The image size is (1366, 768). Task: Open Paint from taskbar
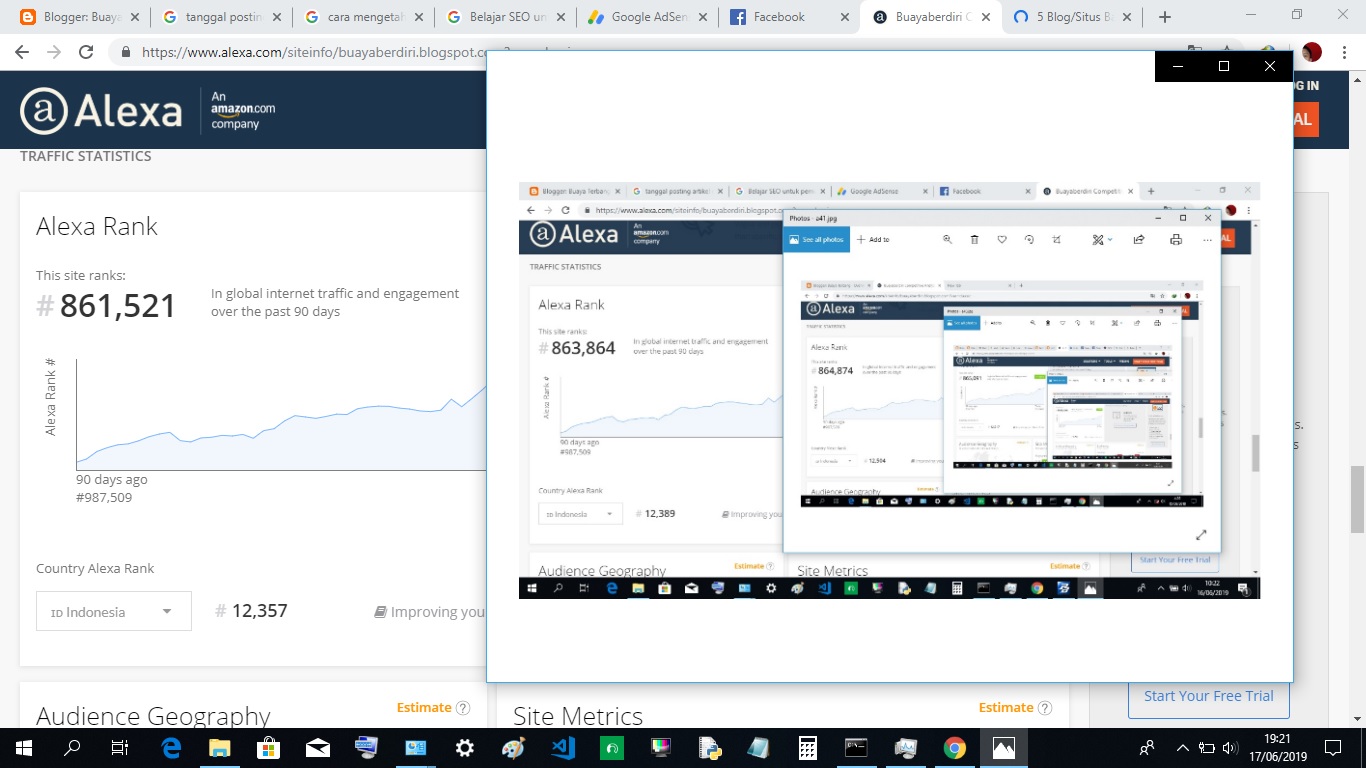pos(513,747)
